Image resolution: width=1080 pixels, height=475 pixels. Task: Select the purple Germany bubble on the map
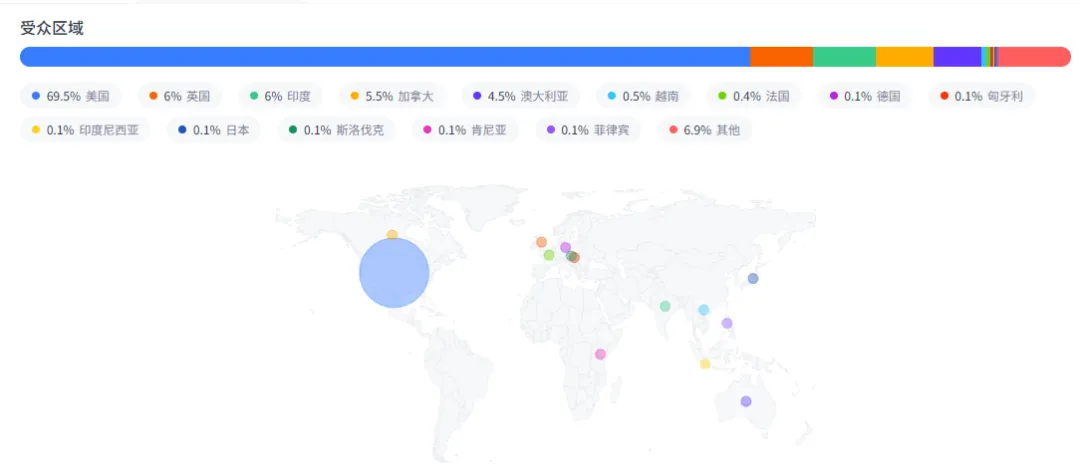pyautogui.click(x=565, y=247)
